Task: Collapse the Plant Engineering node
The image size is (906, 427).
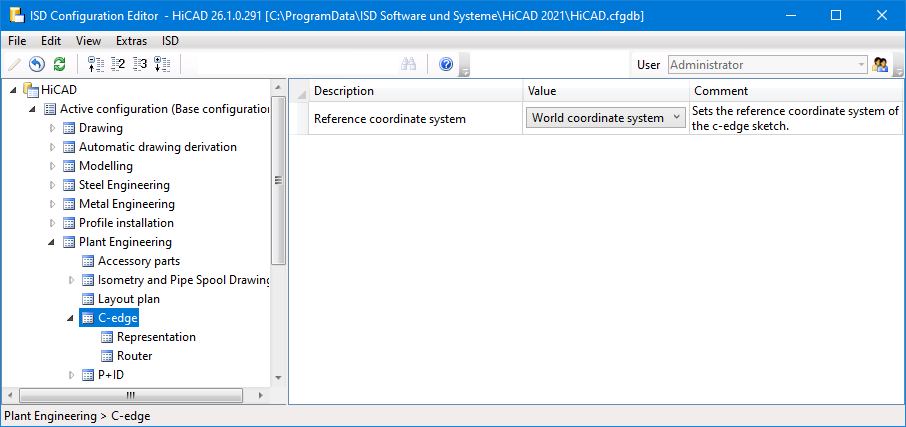Action: pos(52,242)
